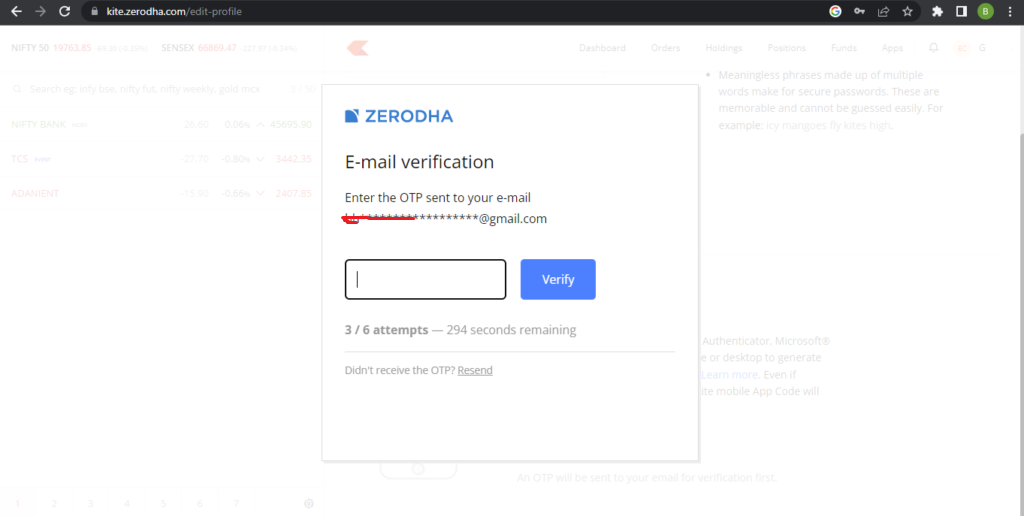Click the Funds menu item
This screenshot has width=1024, height=516.
844,48
